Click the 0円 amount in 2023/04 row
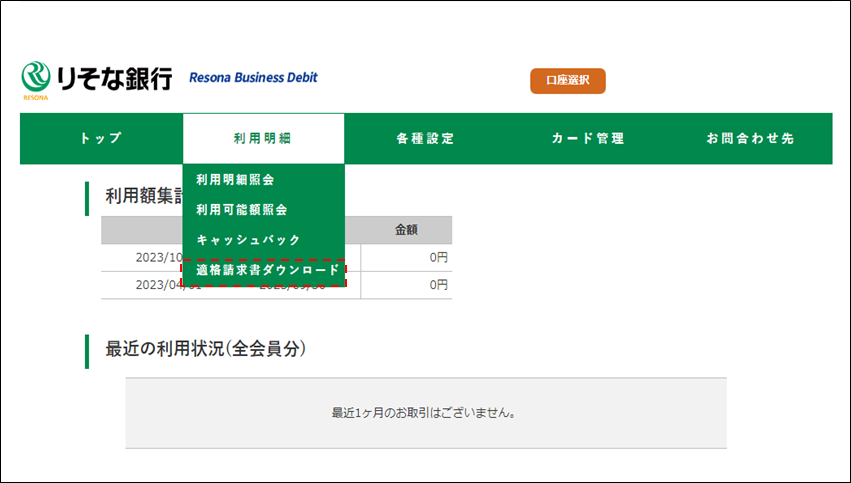 click(439, 284)
